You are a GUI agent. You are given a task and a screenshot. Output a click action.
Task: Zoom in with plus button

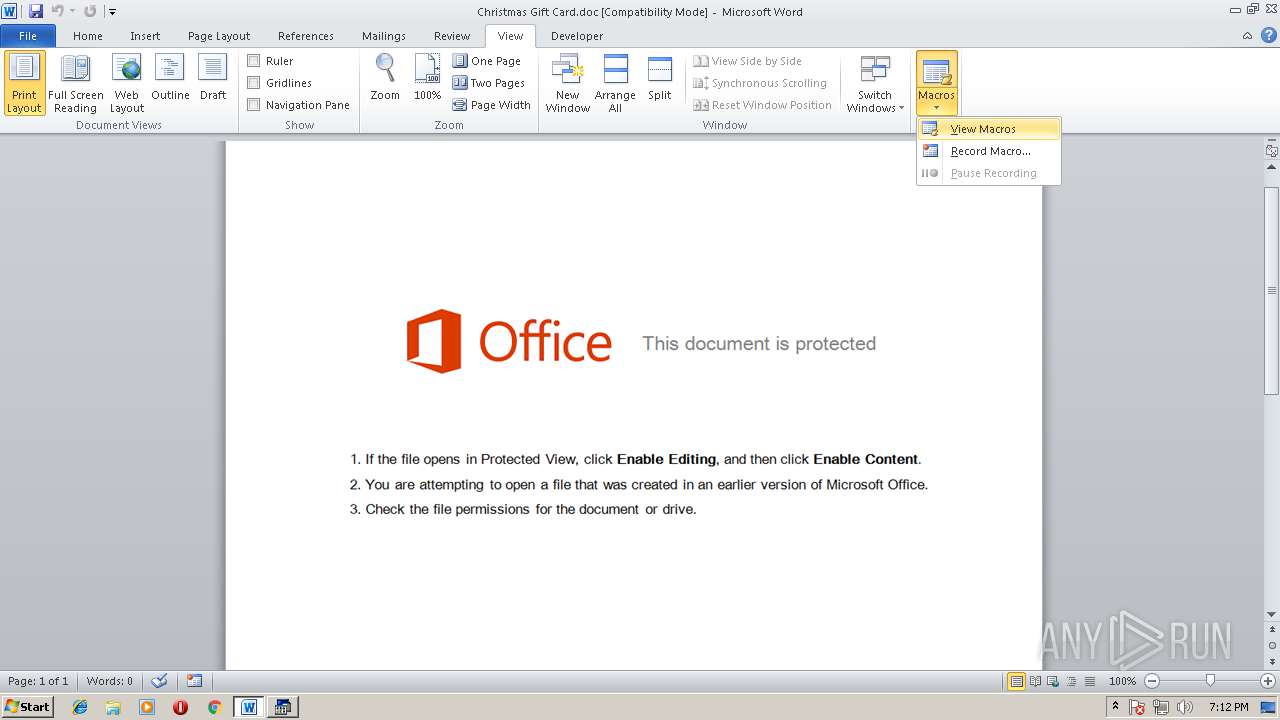coord(1268,681)
